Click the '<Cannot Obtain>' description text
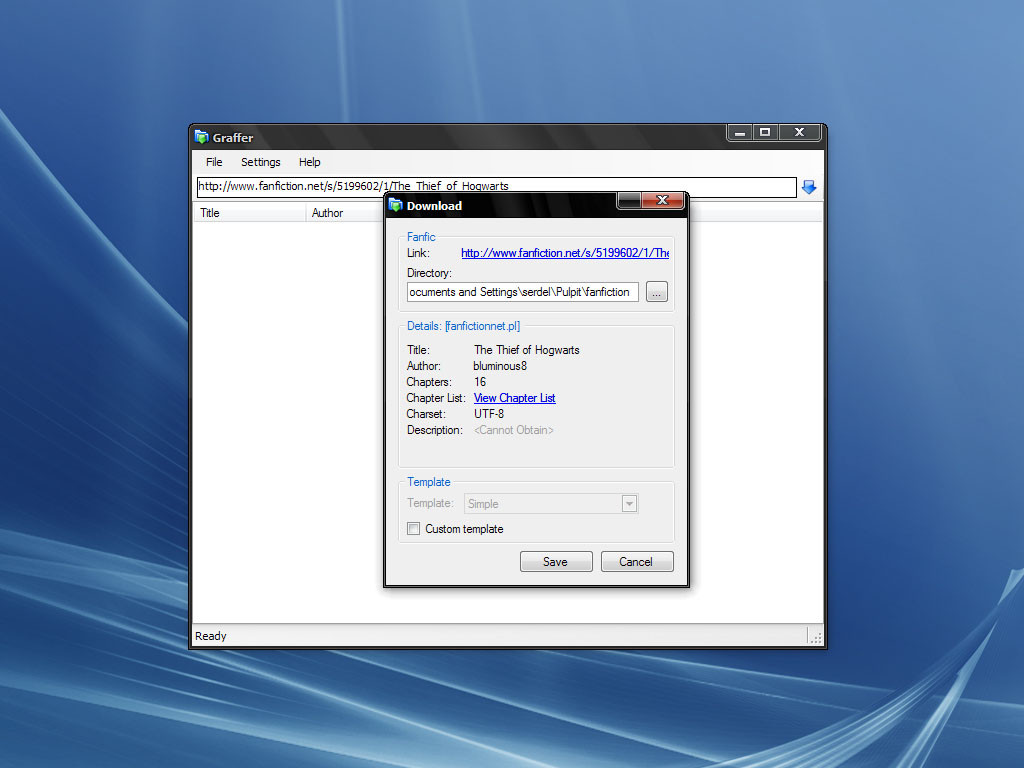 point(514,430)
